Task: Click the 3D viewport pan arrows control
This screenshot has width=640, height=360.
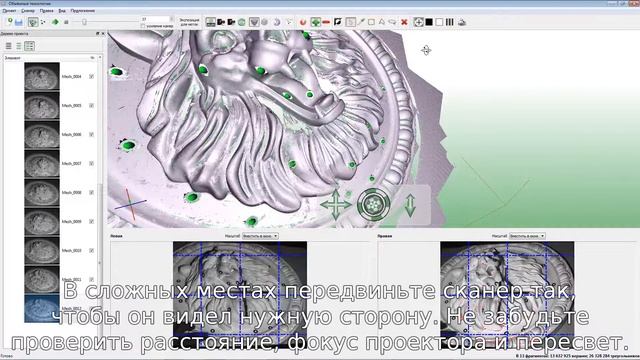Action: tap(336, 204)
